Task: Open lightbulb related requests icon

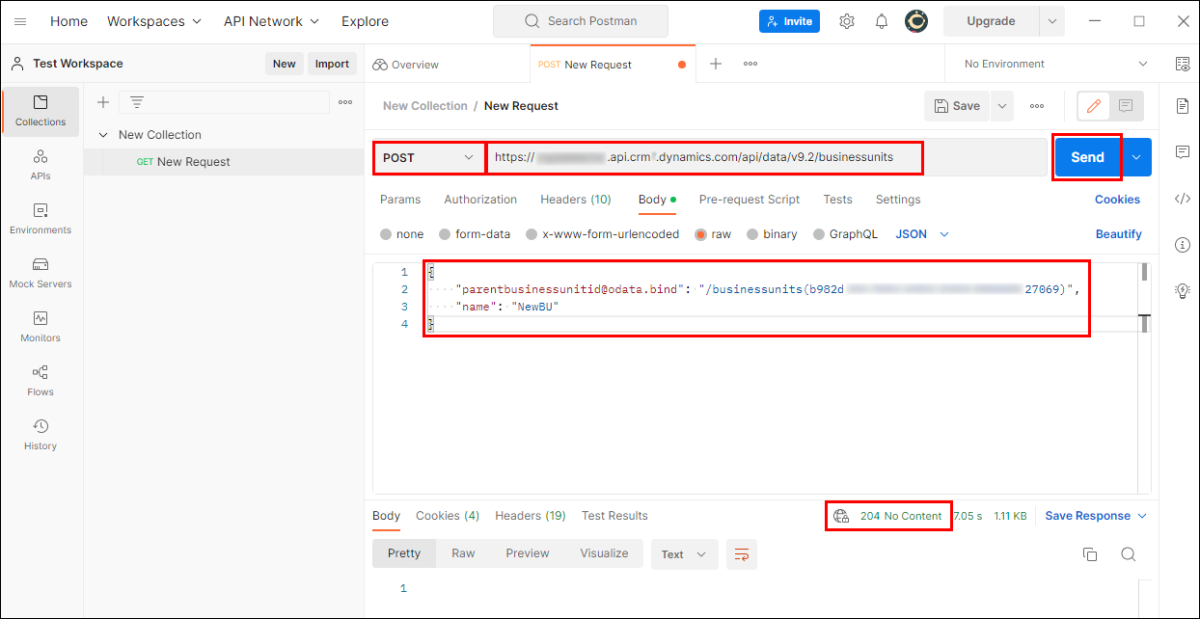Action: 1182,290
